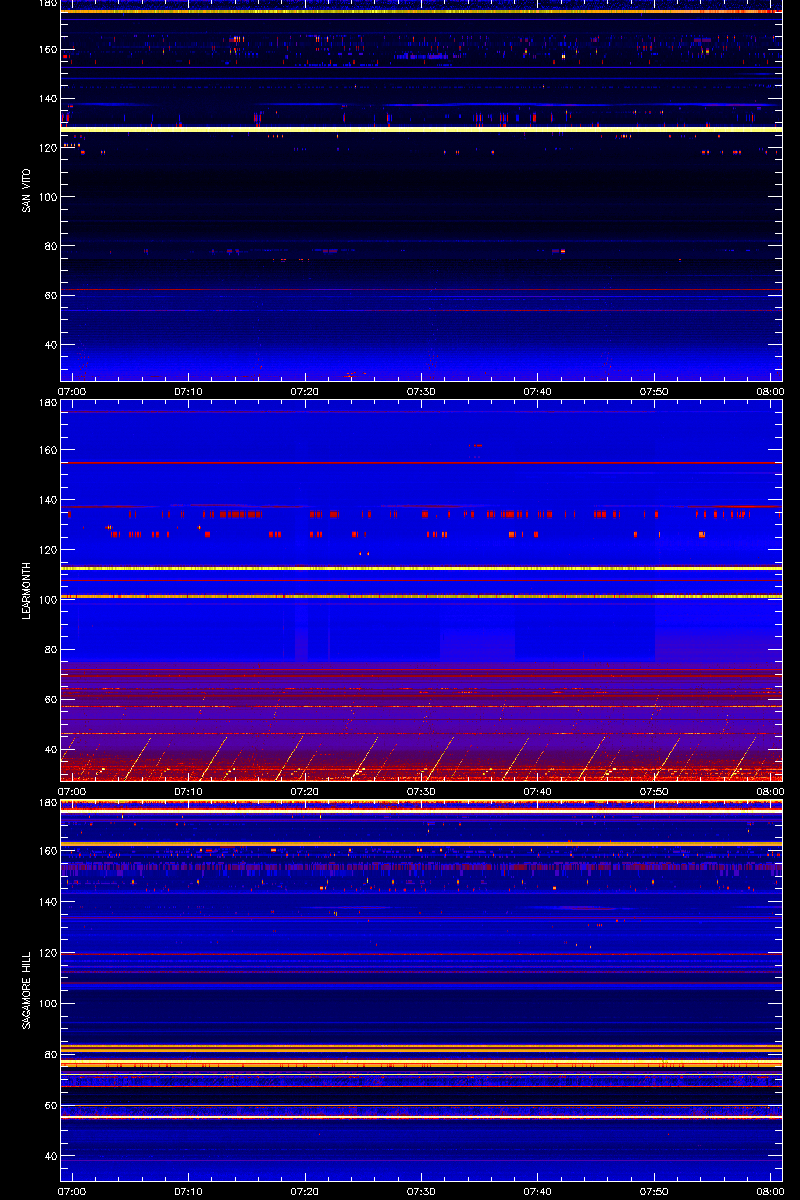Screen dimensions: 800x1200
Task: Pick 08:00 label under Sagamore Hill panel
Action: click(x=770, y=1191)
